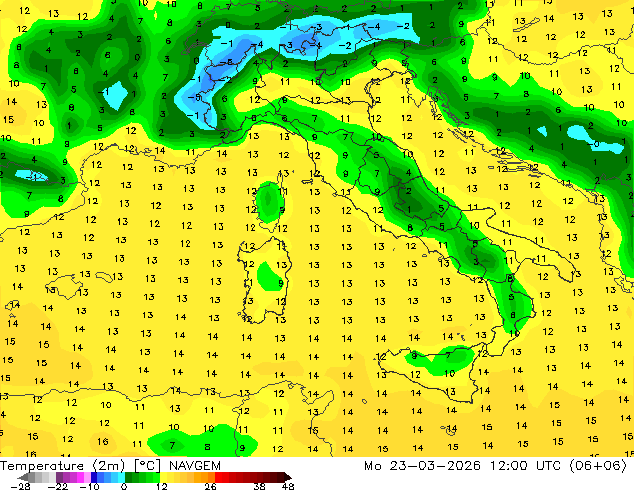
Task: Click the '-0' value on the map
Action: (x=594, y=144)
